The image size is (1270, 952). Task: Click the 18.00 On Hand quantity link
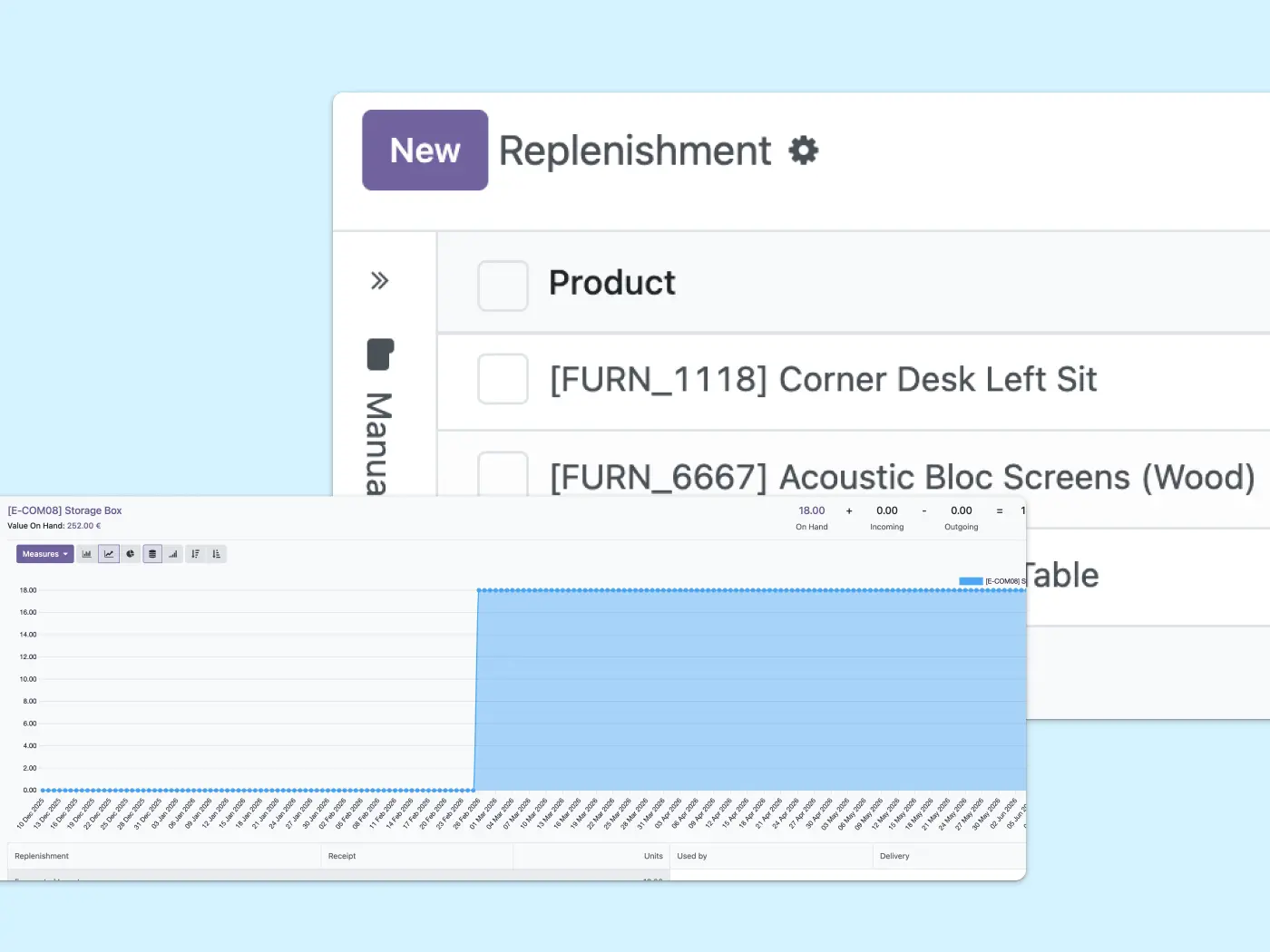[812, 510]
